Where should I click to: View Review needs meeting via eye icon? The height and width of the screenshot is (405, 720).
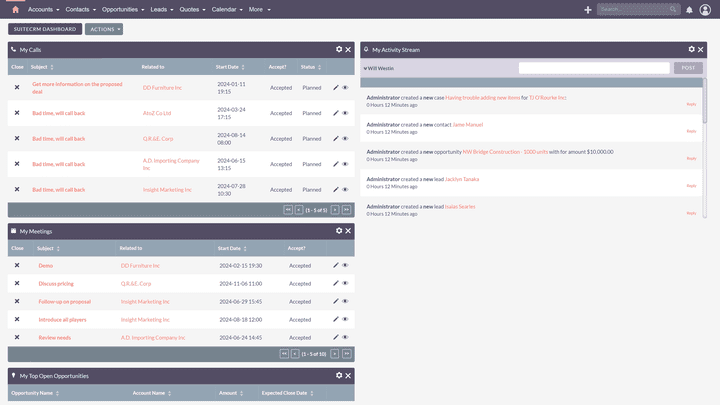coord(345,337)
